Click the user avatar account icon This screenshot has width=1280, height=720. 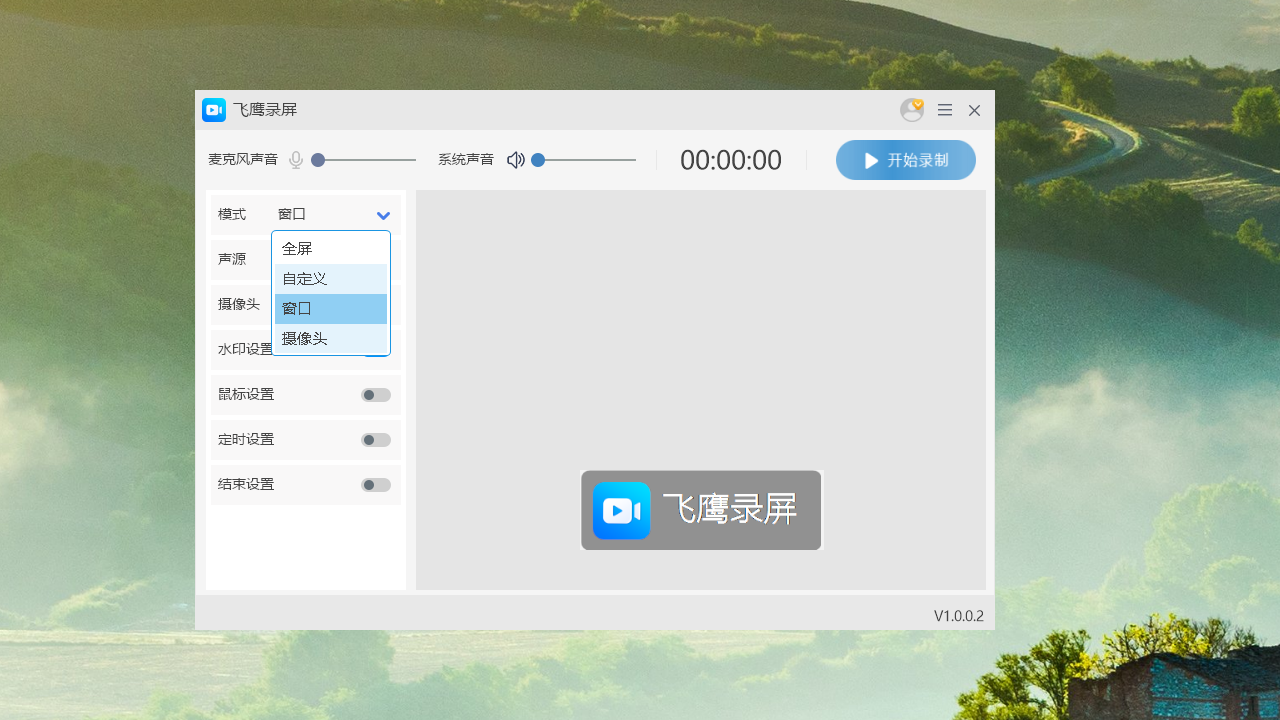click(x=911, y=110)
